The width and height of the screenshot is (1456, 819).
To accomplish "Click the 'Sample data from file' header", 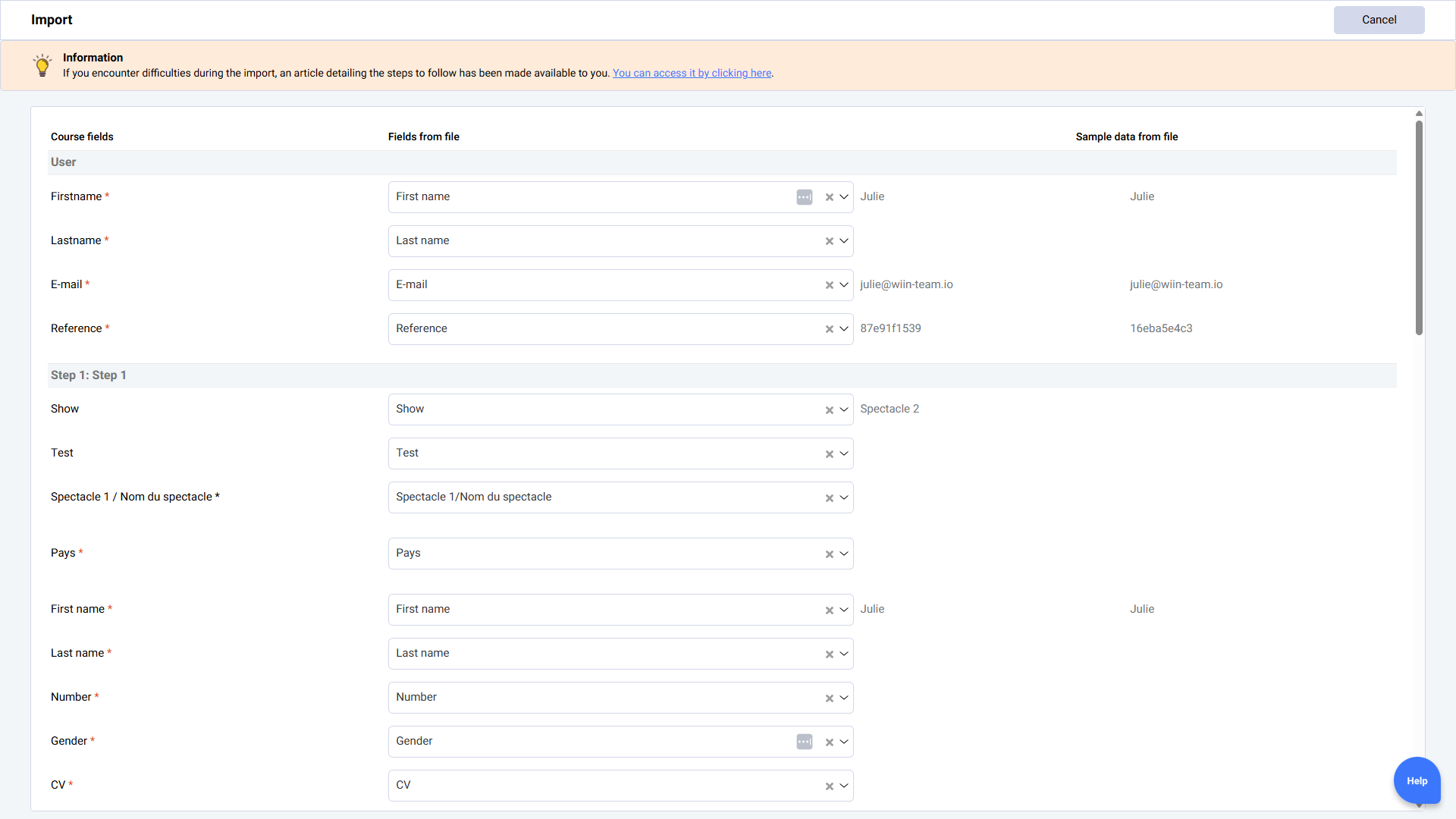I will pyautogui.click(x=1126, y=136).
